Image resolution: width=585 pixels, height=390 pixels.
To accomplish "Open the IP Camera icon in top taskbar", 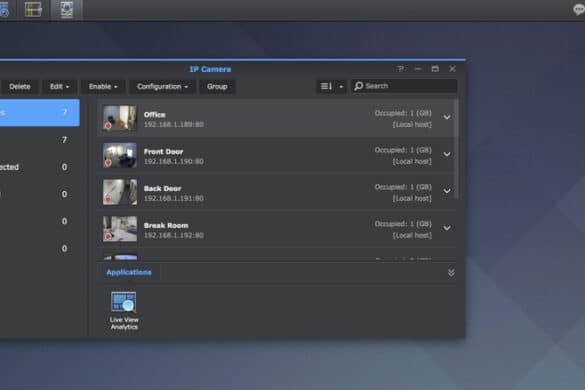I will [x=66, y=9].
